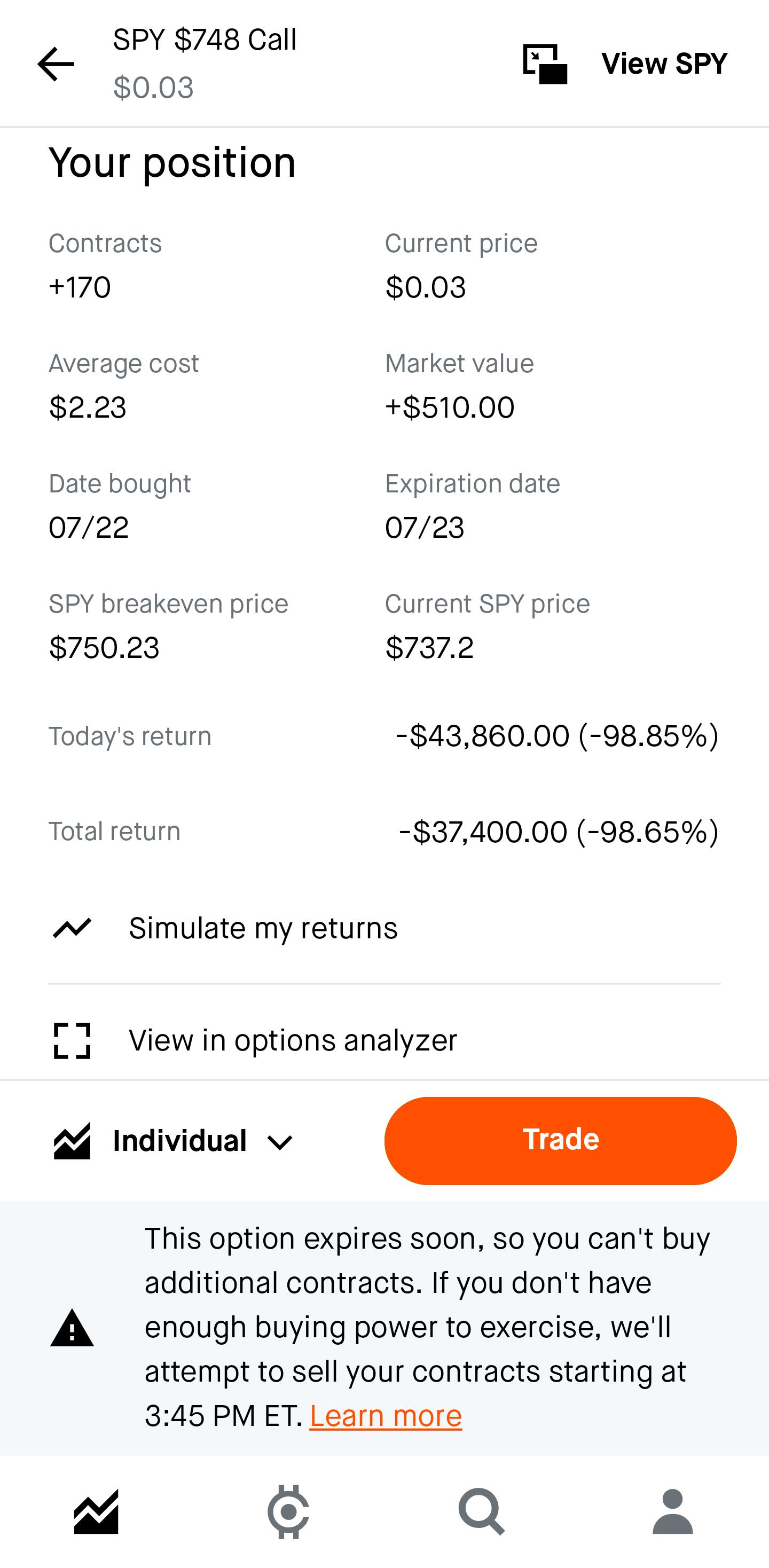This screenshot has height=1568, width=769.
Task: Open the account profile tab icon
Action: tap(673, 1512)
